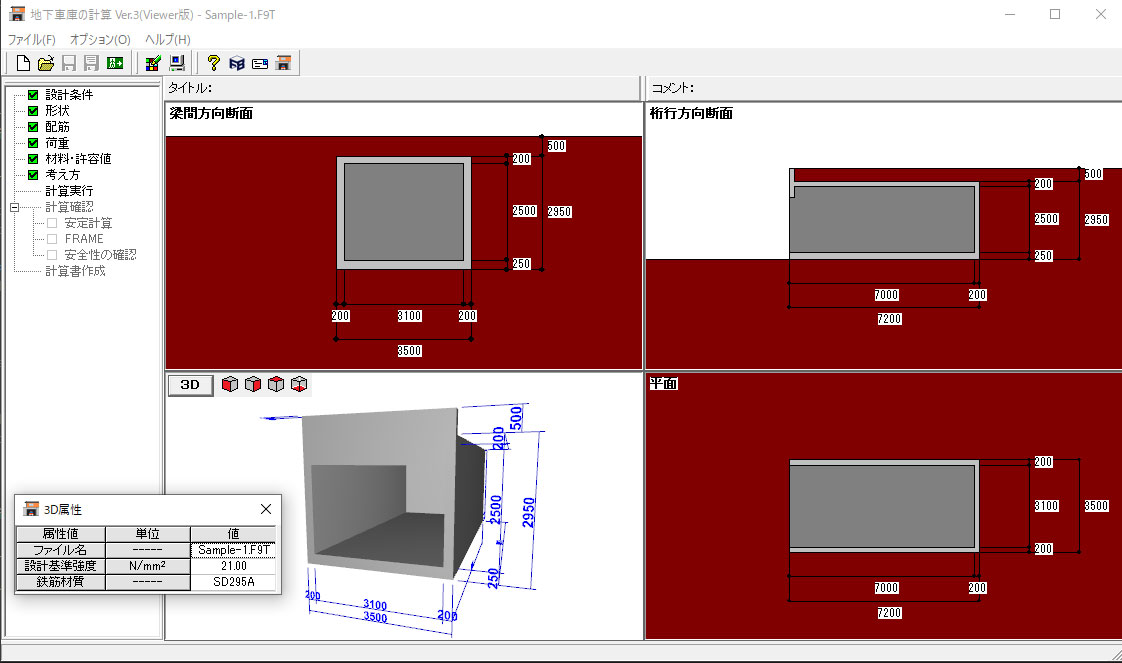Click the New file toolbar icon
1122x663 pixels.
(x=23, y=63)
